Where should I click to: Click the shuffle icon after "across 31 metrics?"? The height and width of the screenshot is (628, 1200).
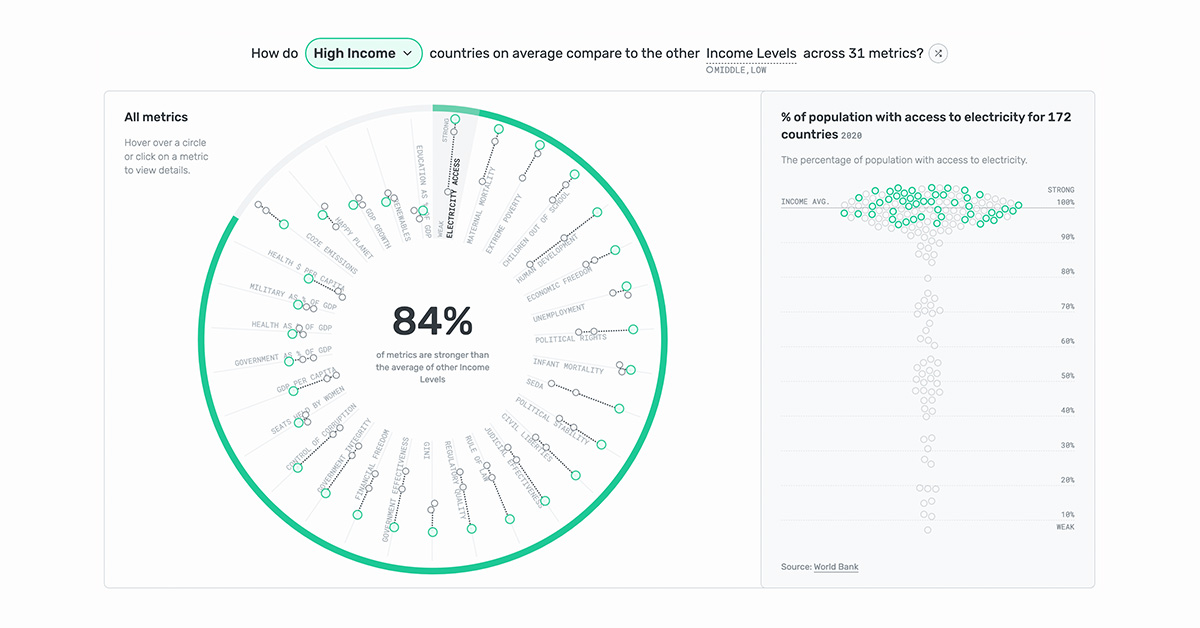coord(937,53)
